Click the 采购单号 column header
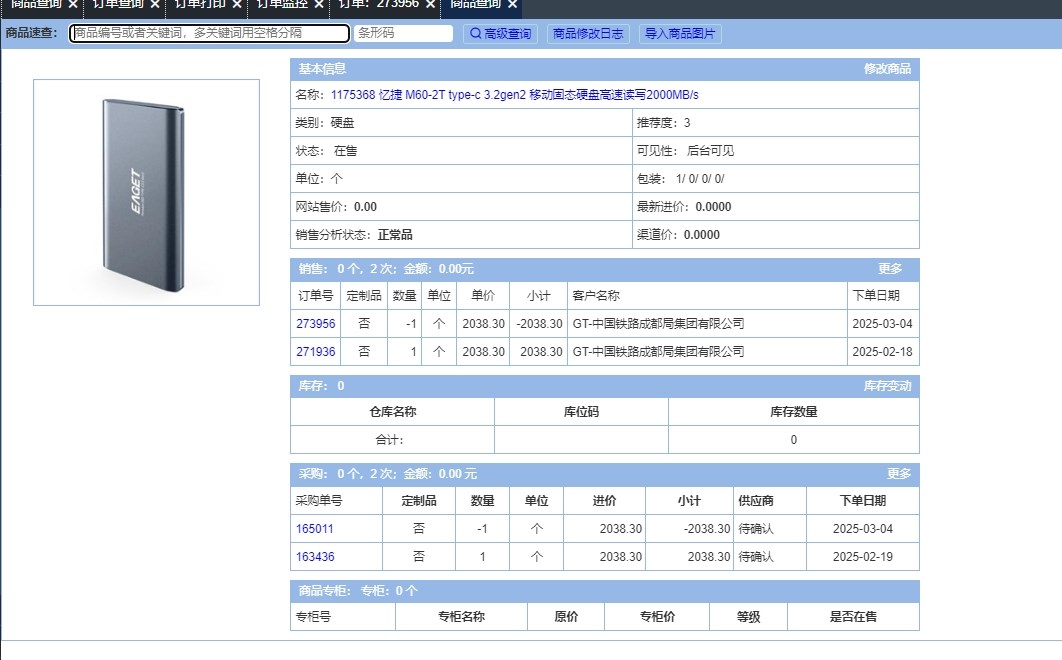The image size is (1062, 660). point(337,501)
